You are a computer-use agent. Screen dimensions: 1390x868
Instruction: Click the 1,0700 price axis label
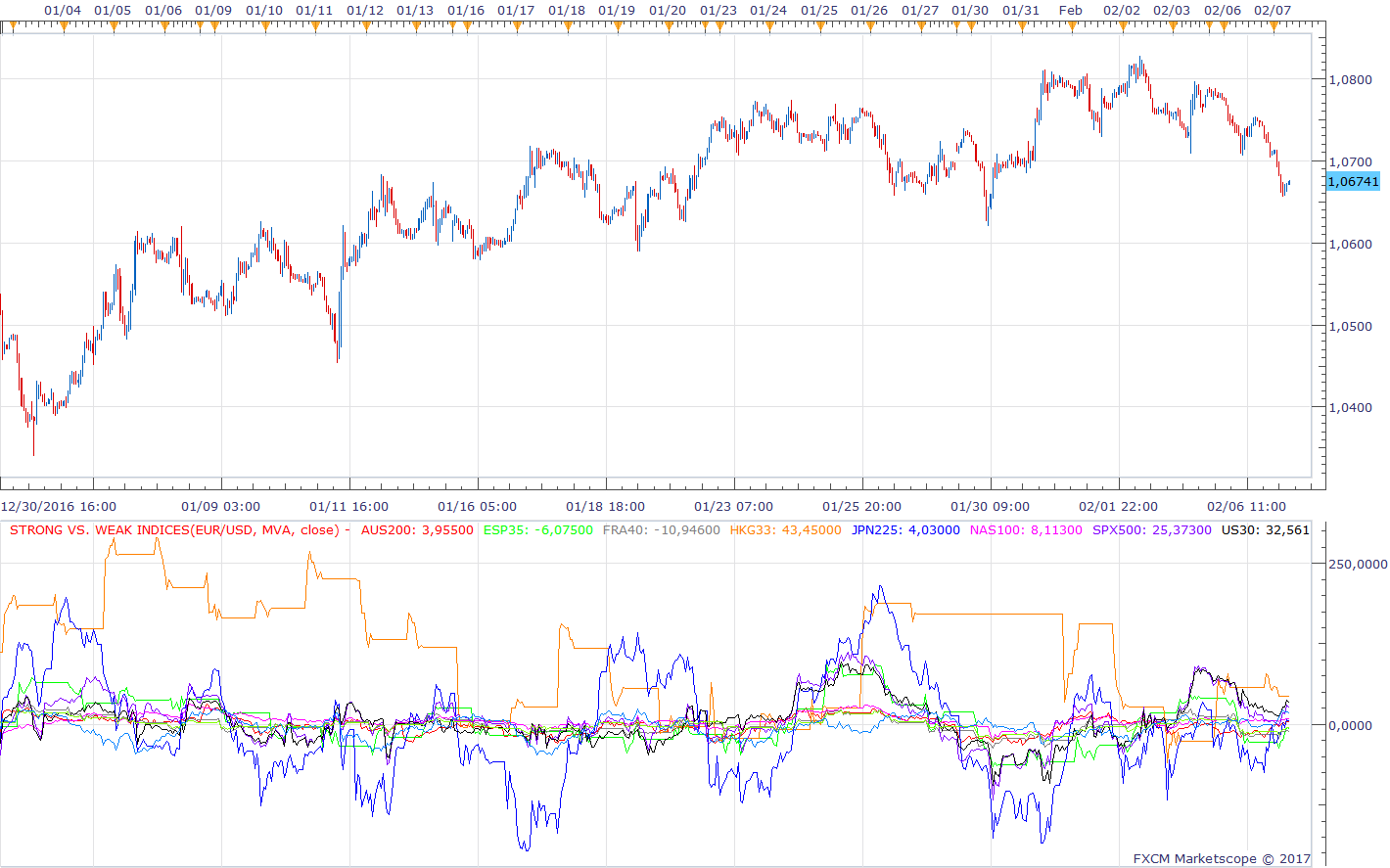point(1350,161)
